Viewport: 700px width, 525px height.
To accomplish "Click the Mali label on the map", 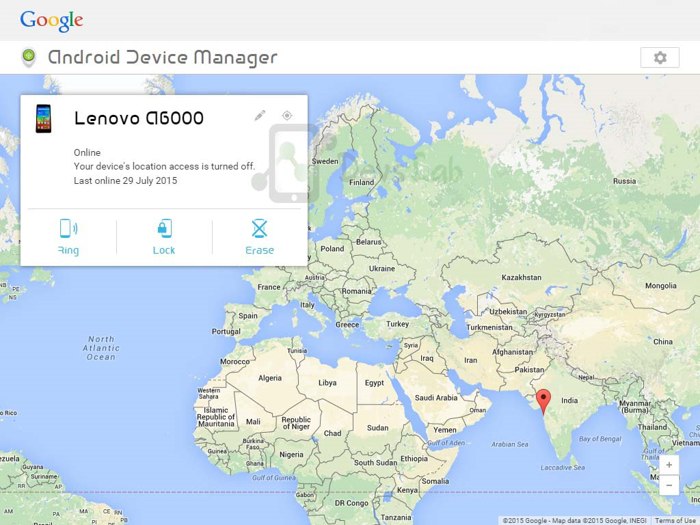I will (253, 421).
